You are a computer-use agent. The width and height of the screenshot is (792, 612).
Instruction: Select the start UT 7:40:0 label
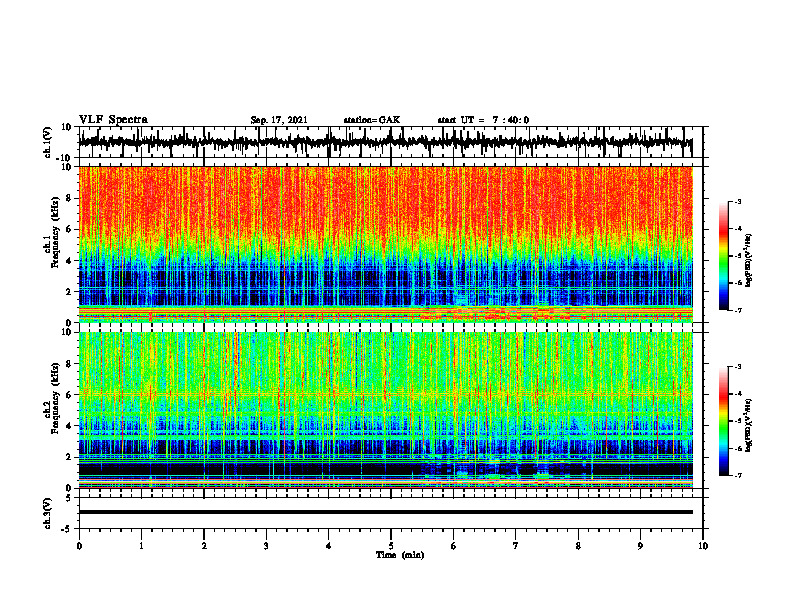tap(483, 120)
